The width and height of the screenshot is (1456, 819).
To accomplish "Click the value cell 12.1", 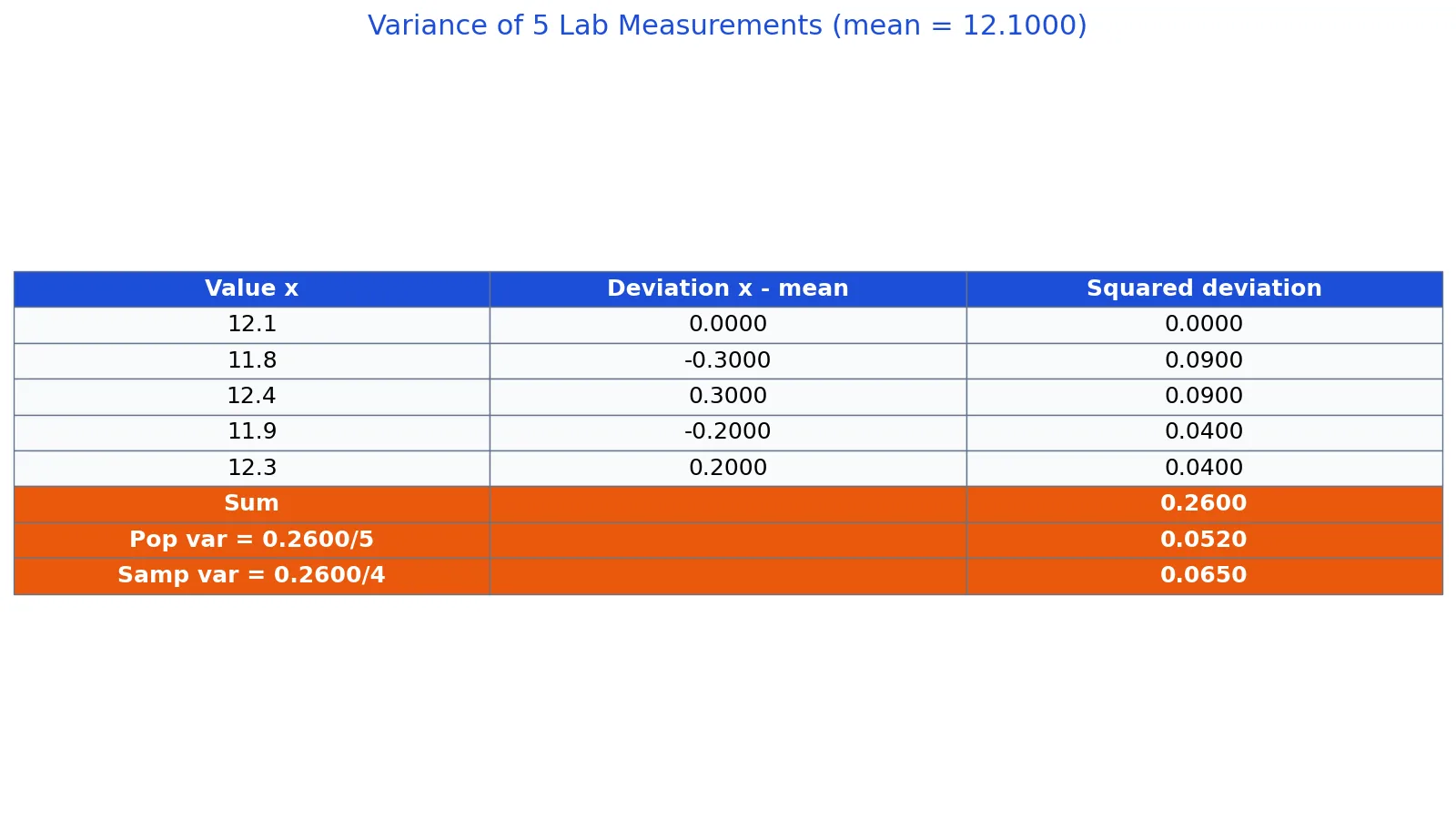I will (252, 325).
